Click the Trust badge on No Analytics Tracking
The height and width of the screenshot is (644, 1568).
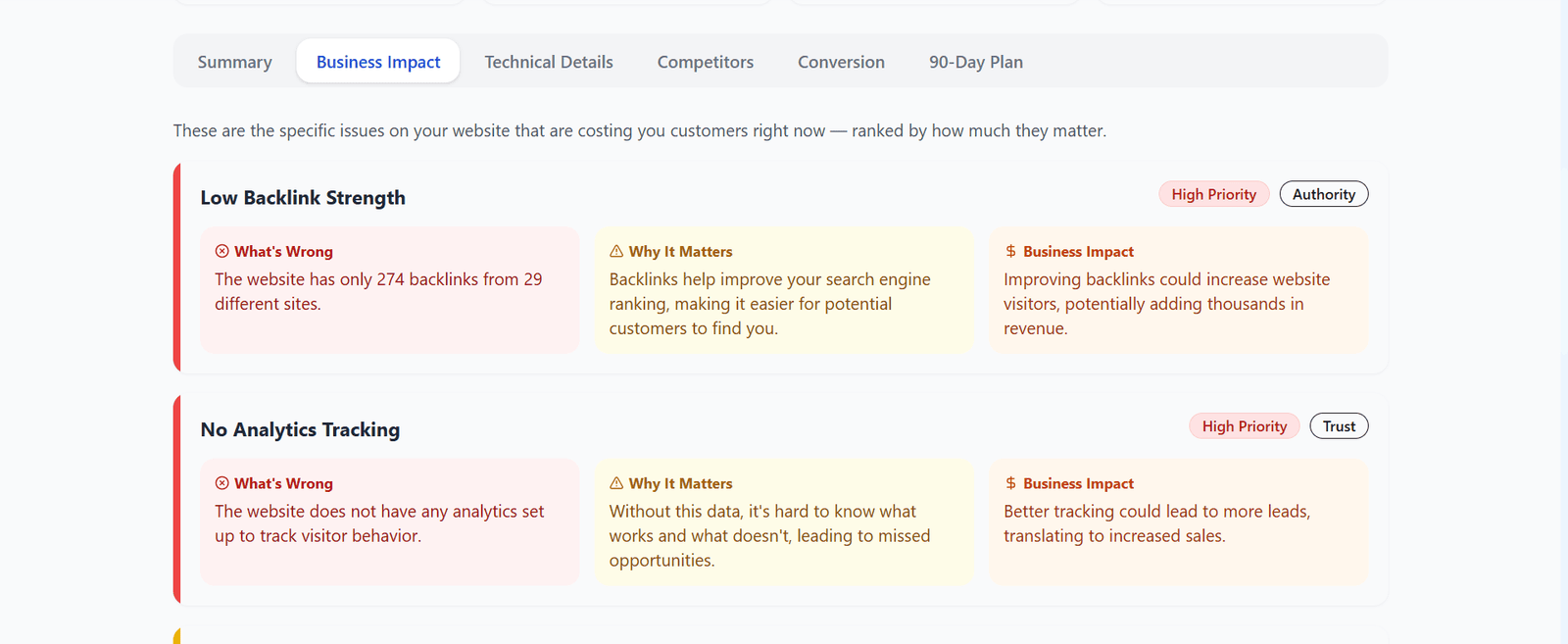tap(1339, 425)
